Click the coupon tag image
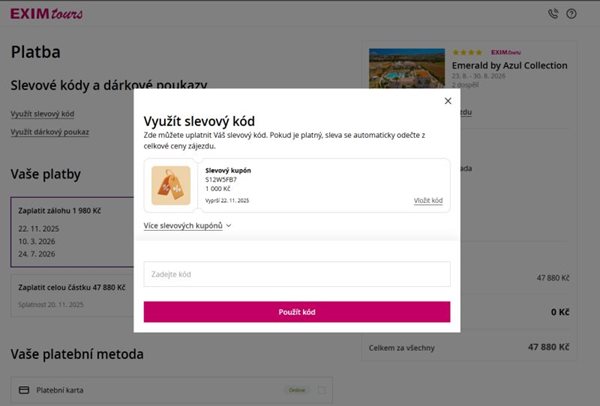The height and width of the screenshot is (406, 600). point(170,185)
